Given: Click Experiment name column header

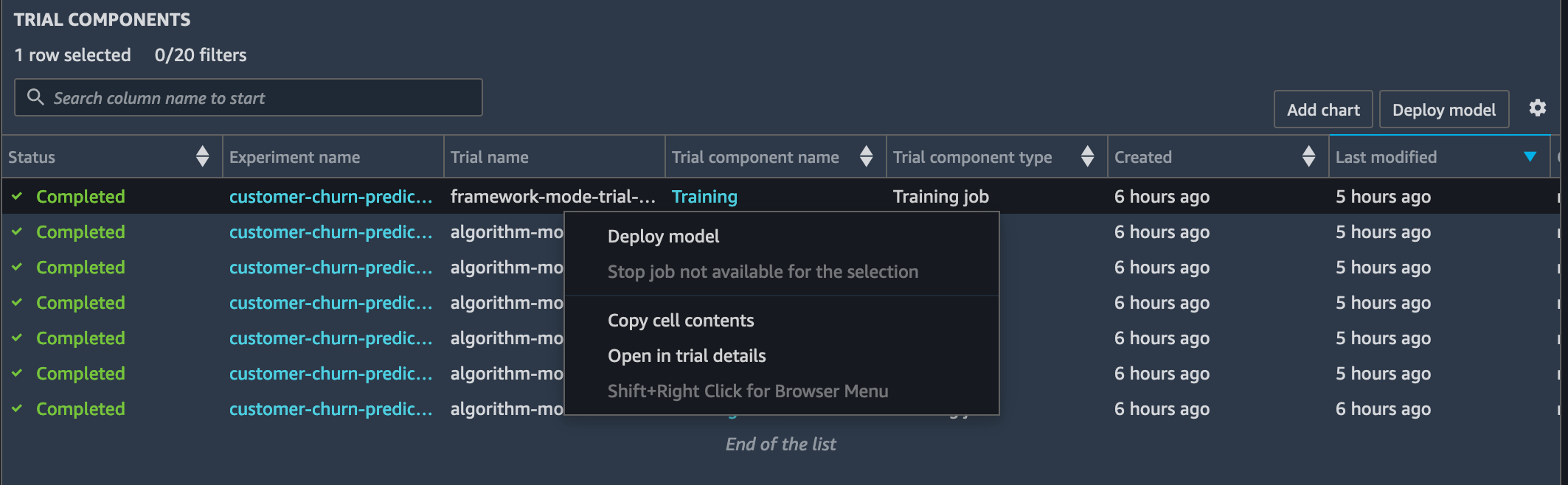Looking at the screenshot, I should [x=295, y=157].
